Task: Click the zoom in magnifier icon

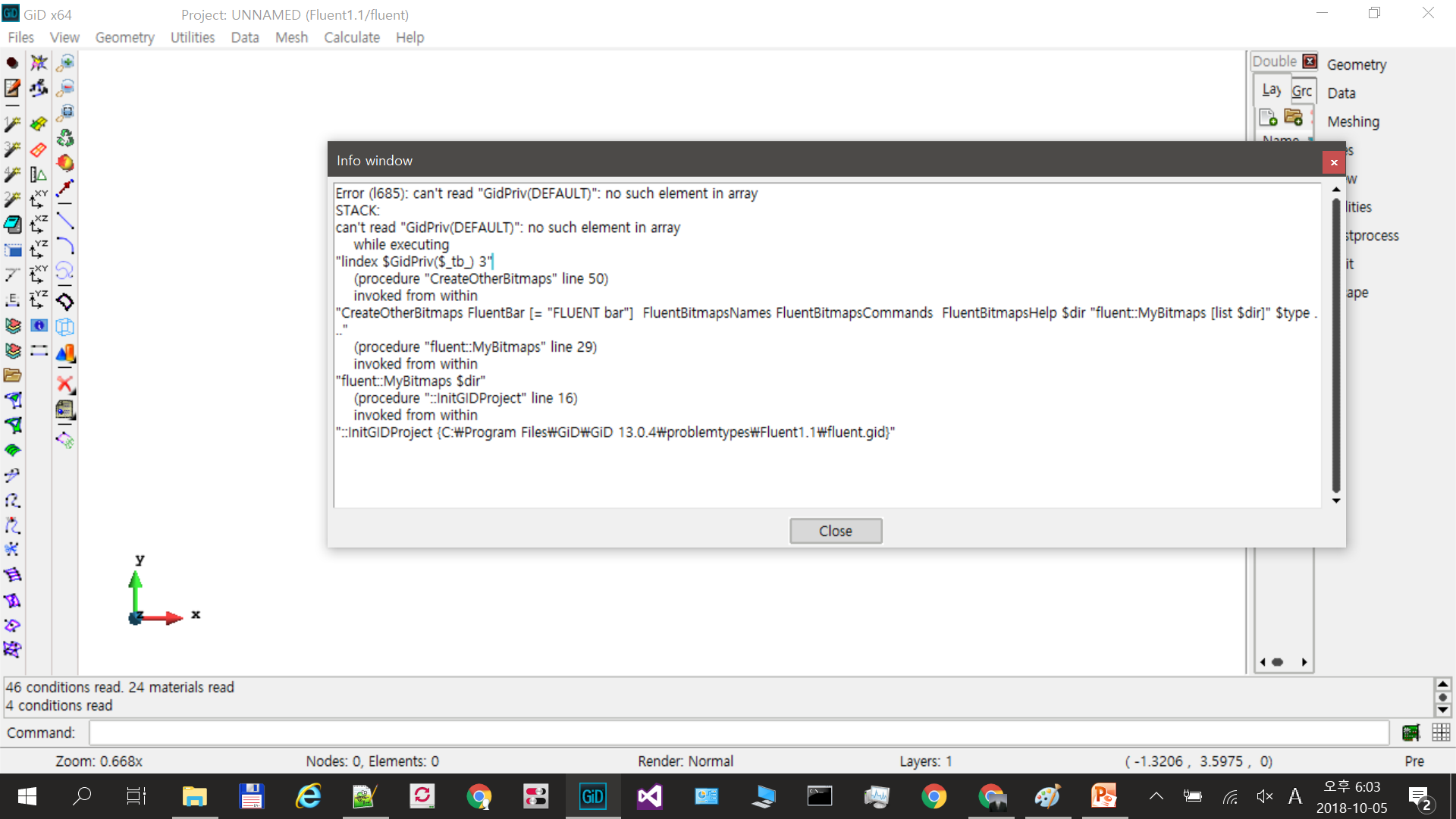Action: [66, 63]
